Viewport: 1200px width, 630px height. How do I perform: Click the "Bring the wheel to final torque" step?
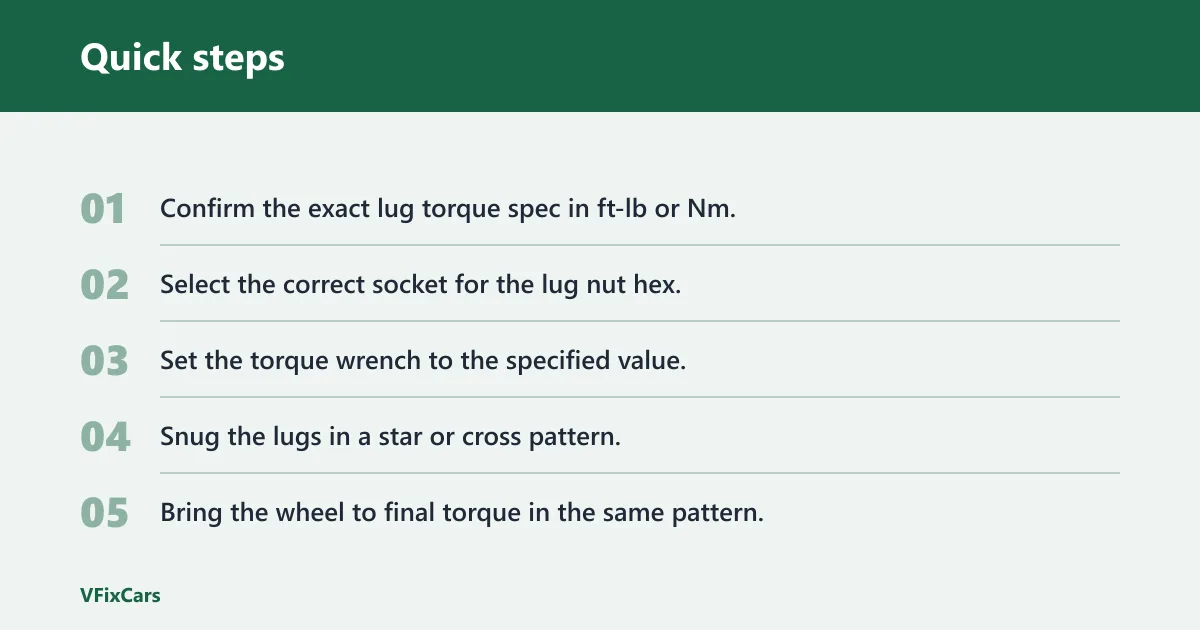click(x=462, y=513)
